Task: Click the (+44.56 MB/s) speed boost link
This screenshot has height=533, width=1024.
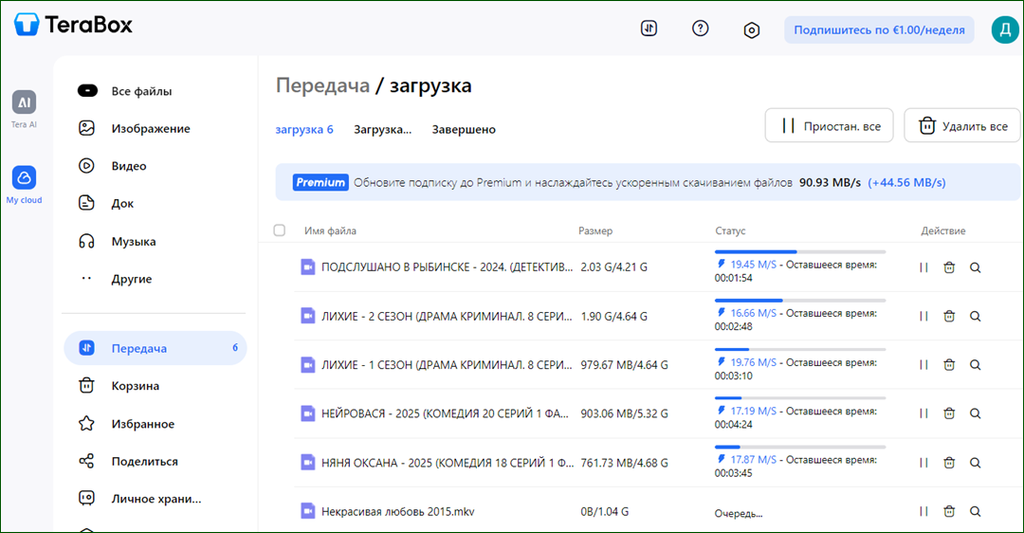Action: tap(906, 182)
